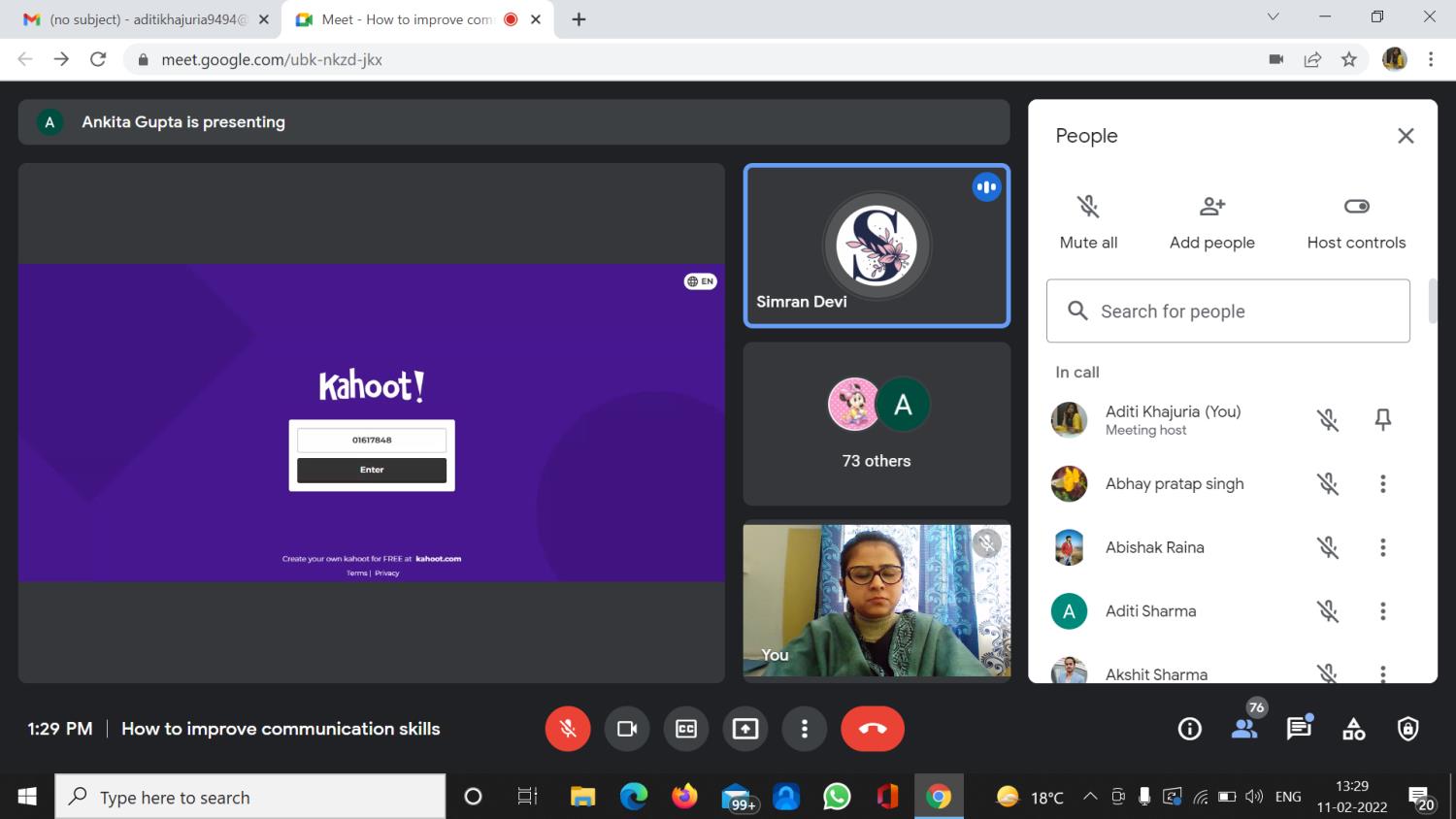This screenshot has height=819, width=1456.
Task: Open more options for Akshit Sharma
Action: 1383,672
